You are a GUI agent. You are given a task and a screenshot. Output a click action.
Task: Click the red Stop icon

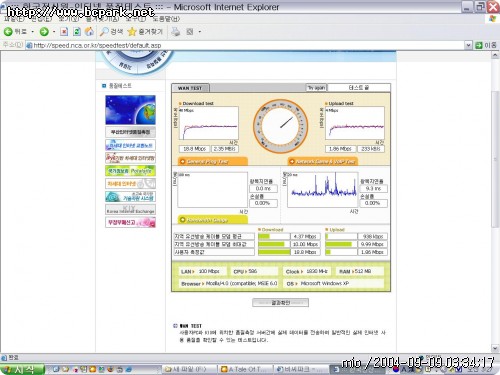[x=64, y=32]
